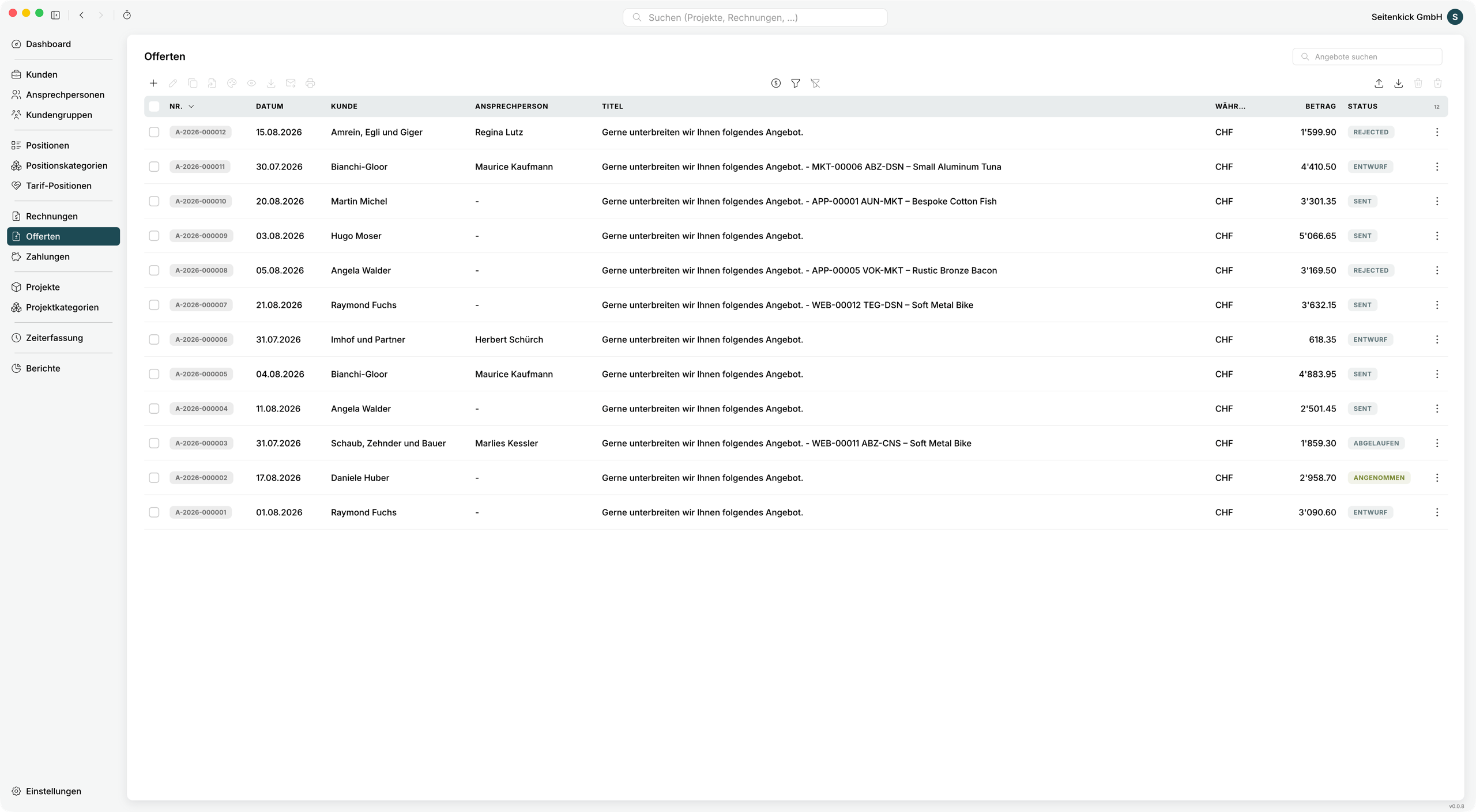Check the box for offer A-2026-000010
This screenshot has height=812, width=1476.
(x=154, y=201)
